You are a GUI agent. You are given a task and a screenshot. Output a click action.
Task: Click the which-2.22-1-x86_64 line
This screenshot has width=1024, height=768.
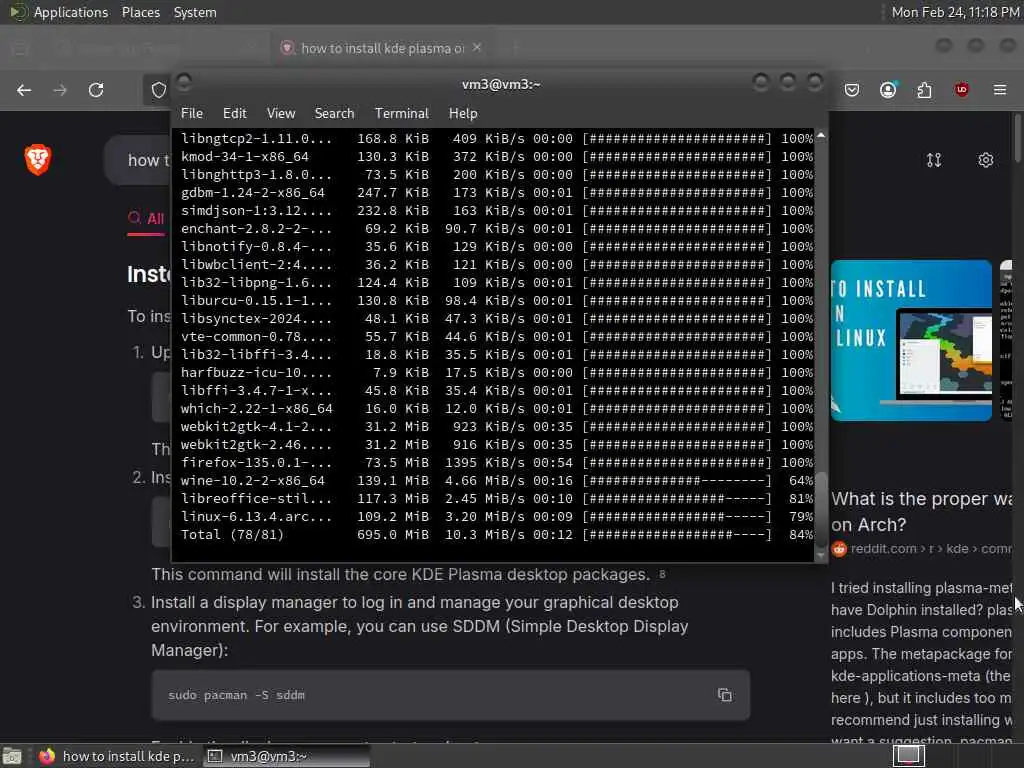[496, 409]
